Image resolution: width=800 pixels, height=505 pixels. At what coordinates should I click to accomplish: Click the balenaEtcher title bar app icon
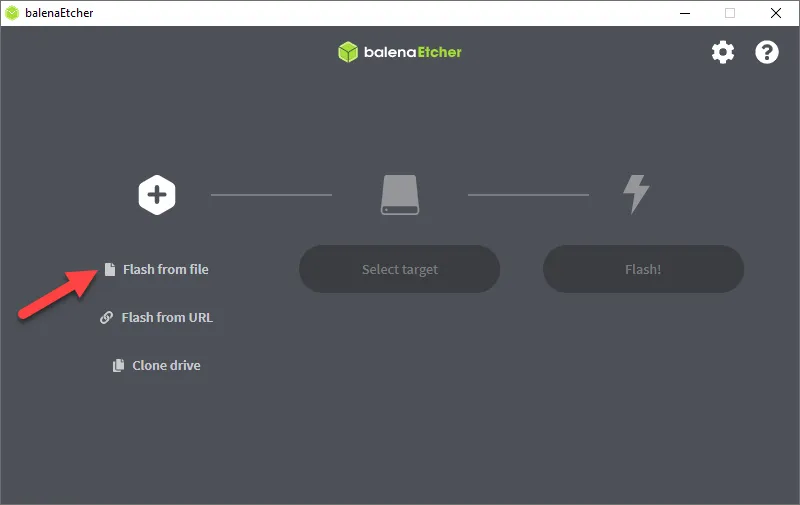(12, 13)
